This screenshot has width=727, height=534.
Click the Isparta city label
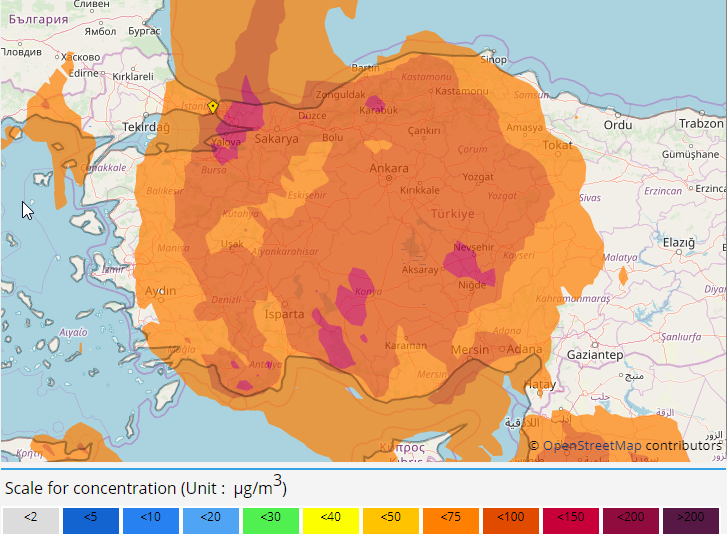click(x=284, y=314)
